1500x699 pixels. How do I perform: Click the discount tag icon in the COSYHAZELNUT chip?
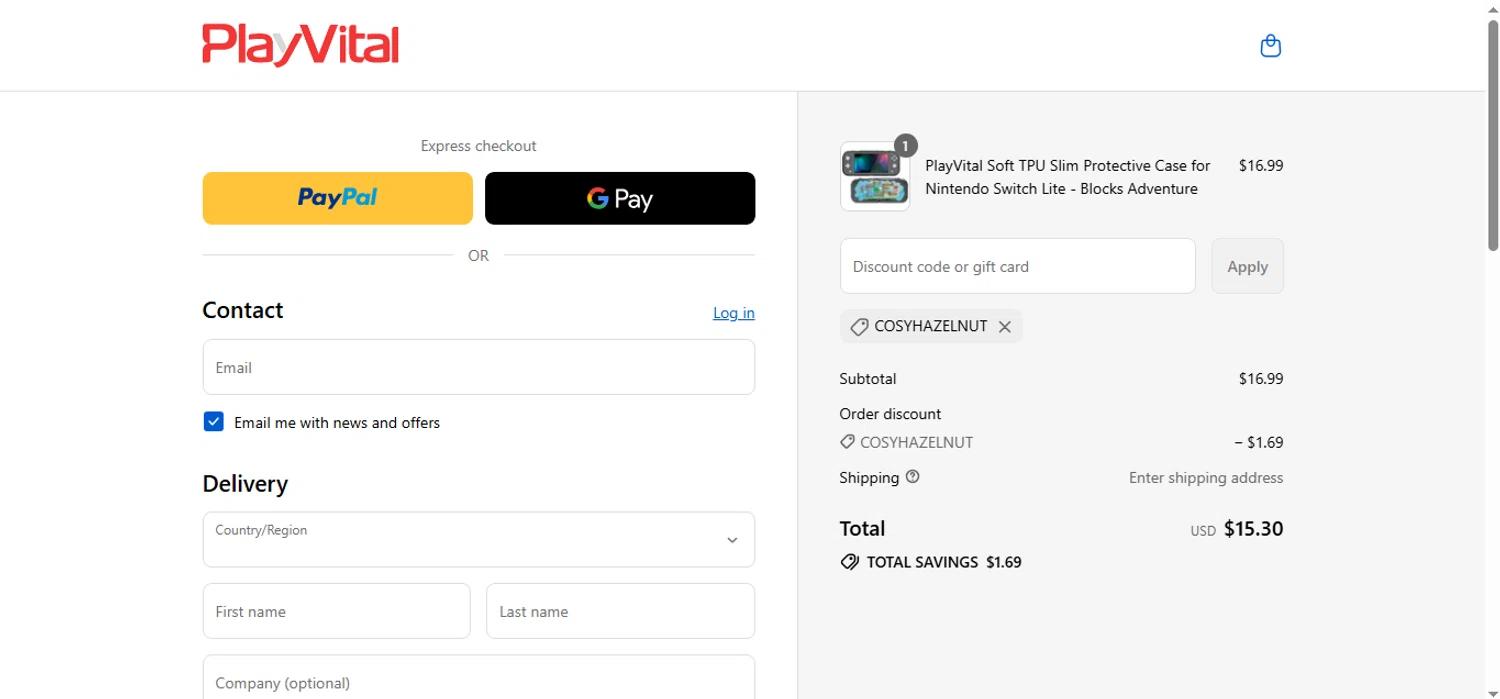click(858, 327)
